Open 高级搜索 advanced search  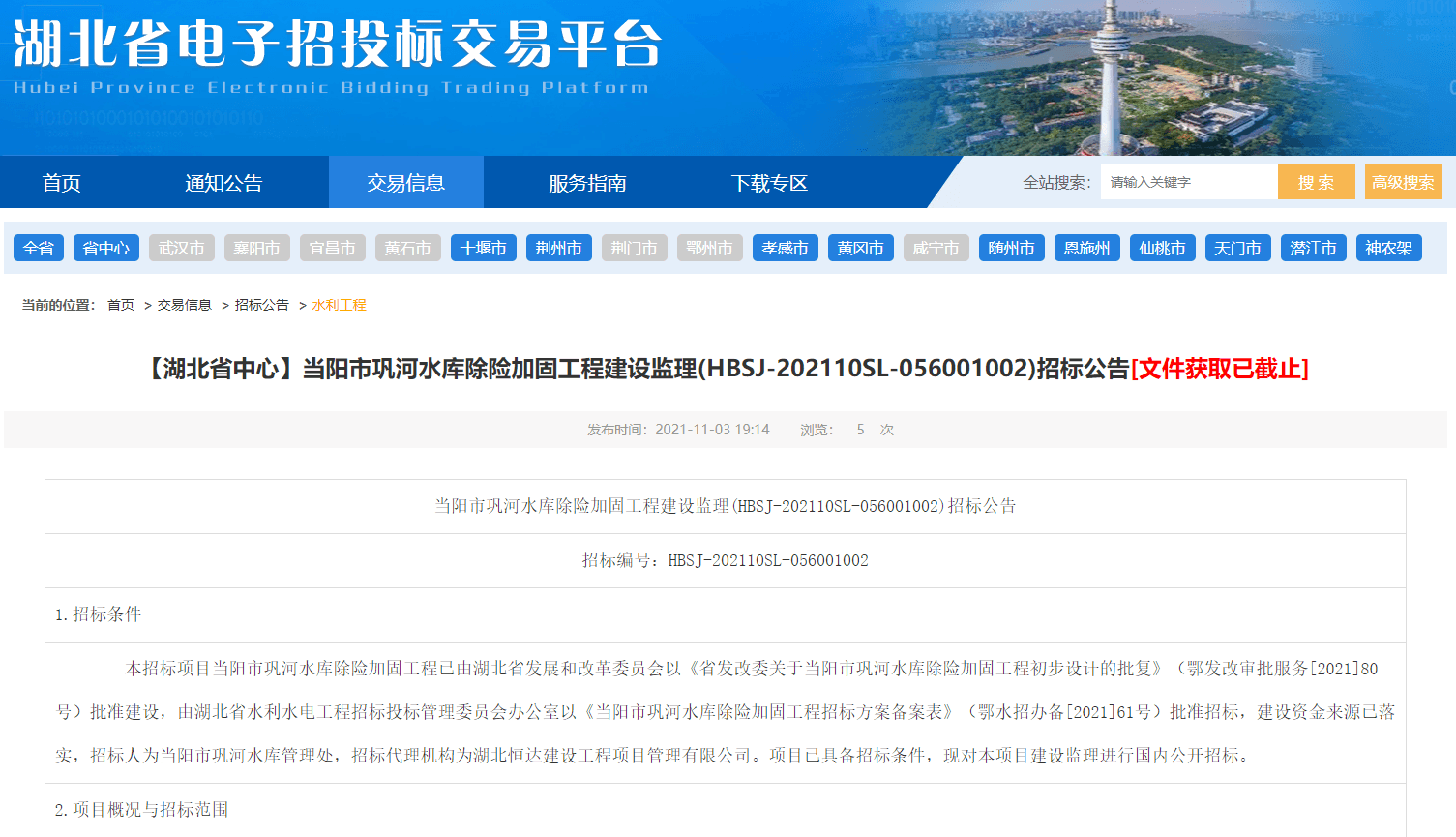tap(1403, 182)
